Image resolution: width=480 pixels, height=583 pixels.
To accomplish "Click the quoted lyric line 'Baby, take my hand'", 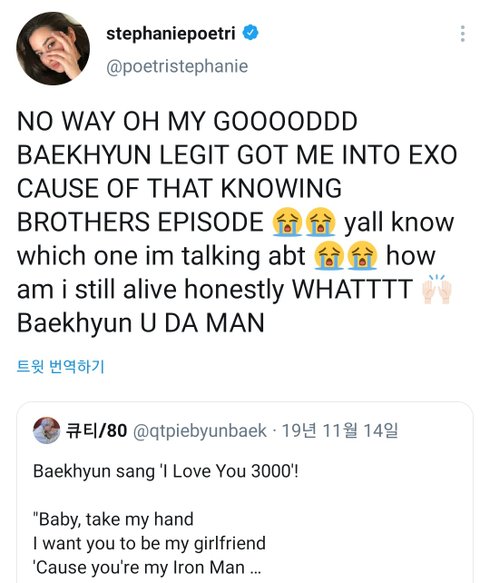I will (x=113, y=519).
